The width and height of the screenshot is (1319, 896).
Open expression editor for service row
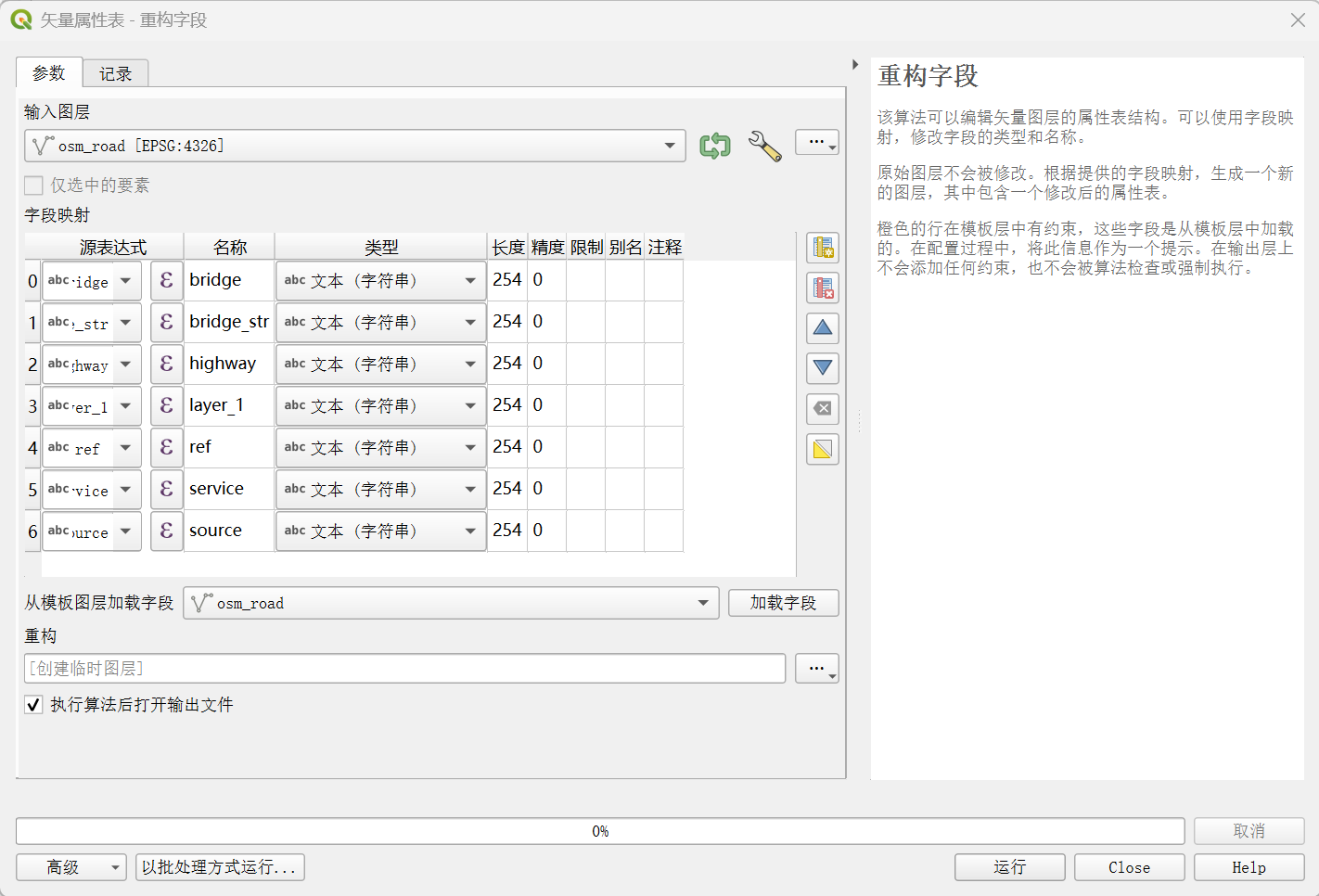pyautogui.click(x=167, y=489)
